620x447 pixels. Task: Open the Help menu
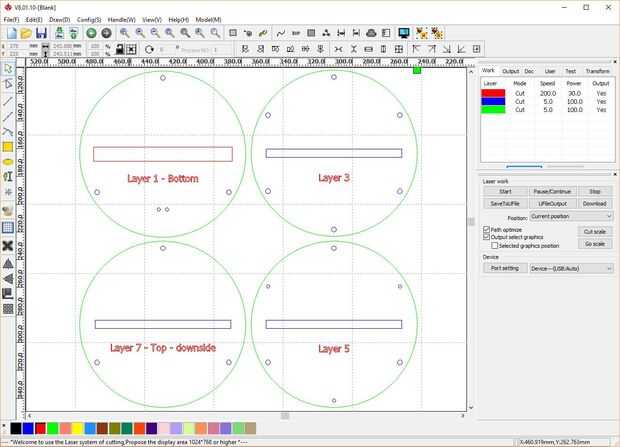178,19
